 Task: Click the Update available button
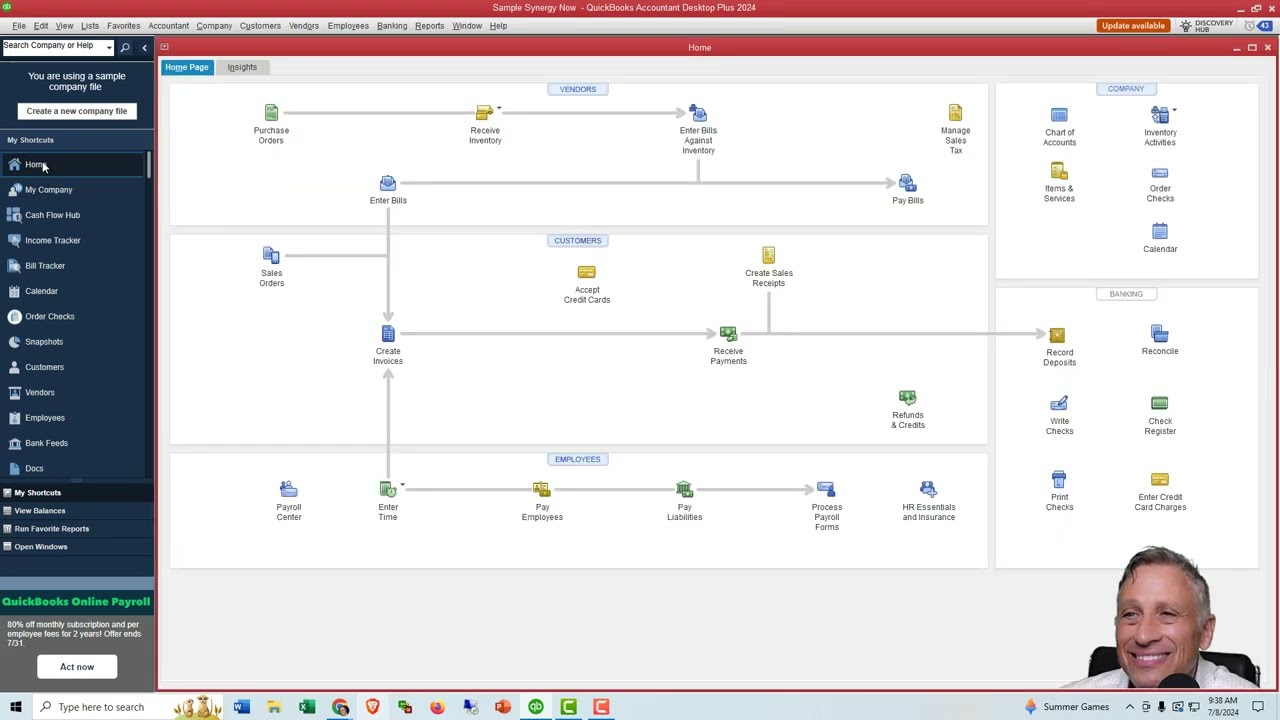(x=1133, y=26)
